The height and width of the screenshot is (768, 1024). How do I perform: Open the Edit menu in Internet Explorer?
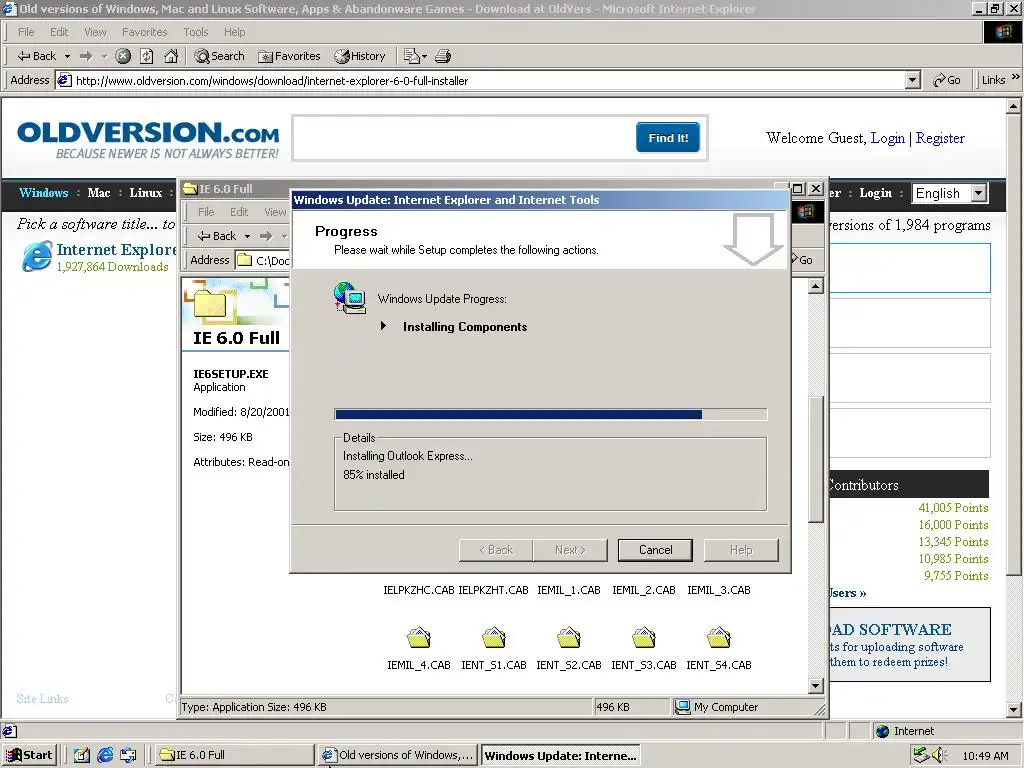pos(59,32)
